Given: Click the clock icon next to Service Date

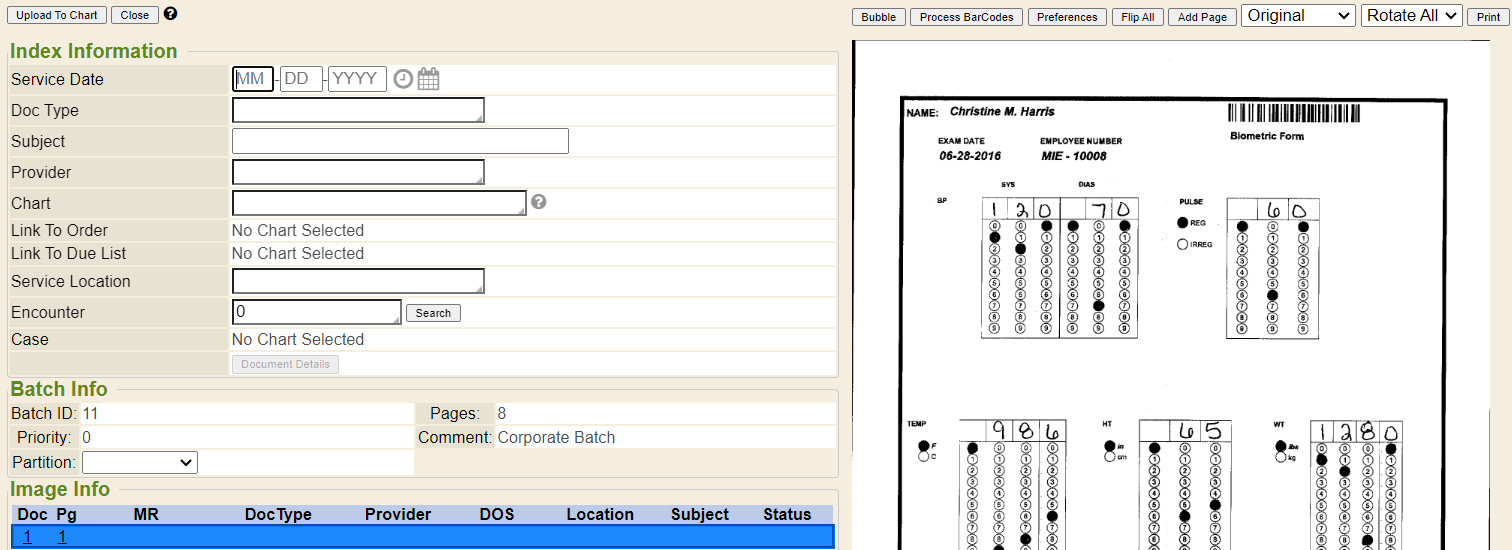Looking at the screenshot, I should (x=403, y=80).
